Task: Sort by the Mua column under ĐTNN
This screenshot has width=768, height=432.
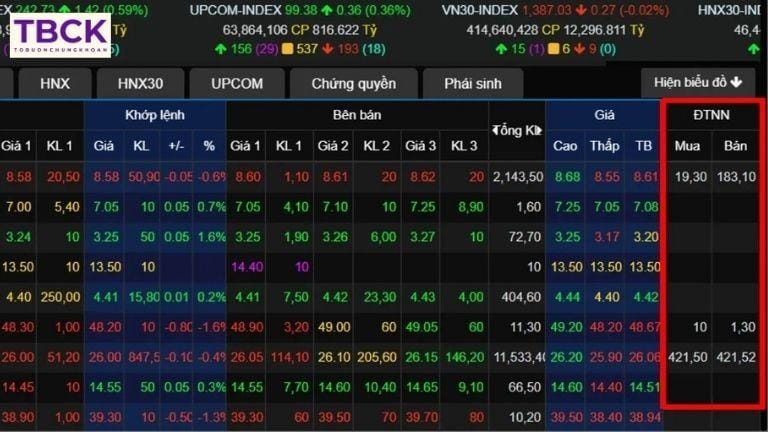Action: click(687, 146)
